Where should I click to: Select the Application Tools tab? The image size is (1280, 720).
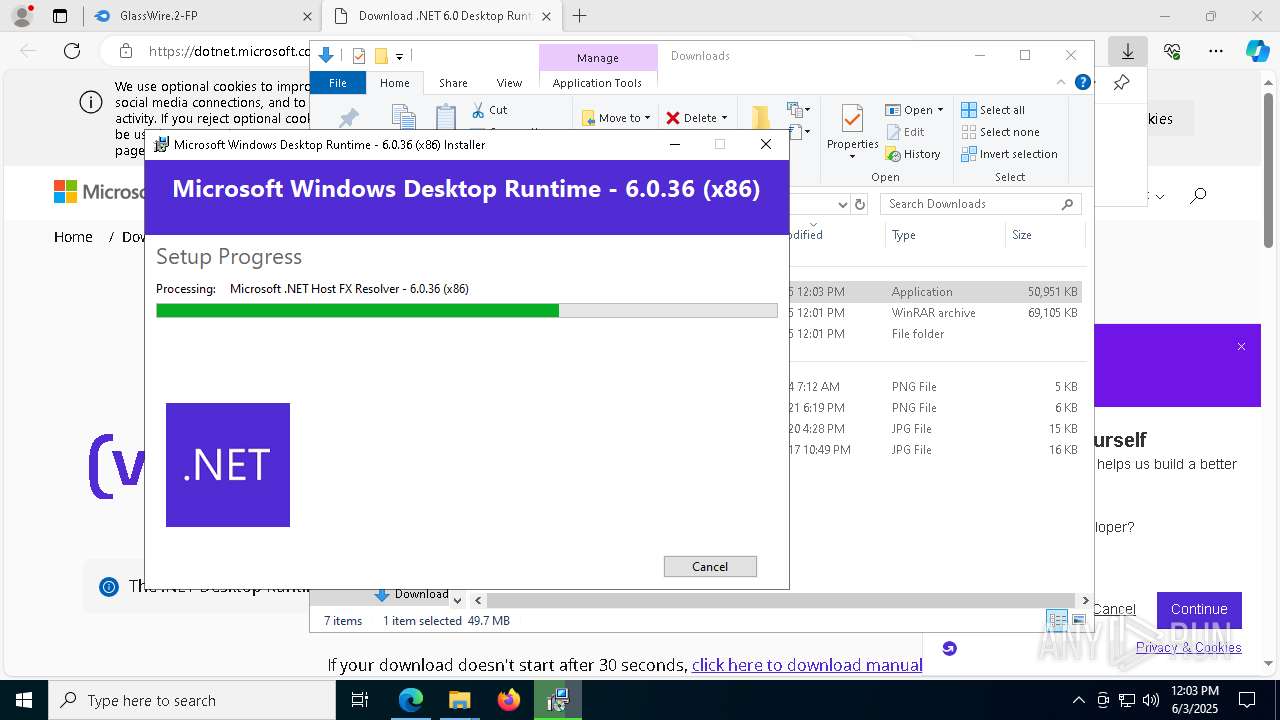pyautogui.click(x=597, y=83)
